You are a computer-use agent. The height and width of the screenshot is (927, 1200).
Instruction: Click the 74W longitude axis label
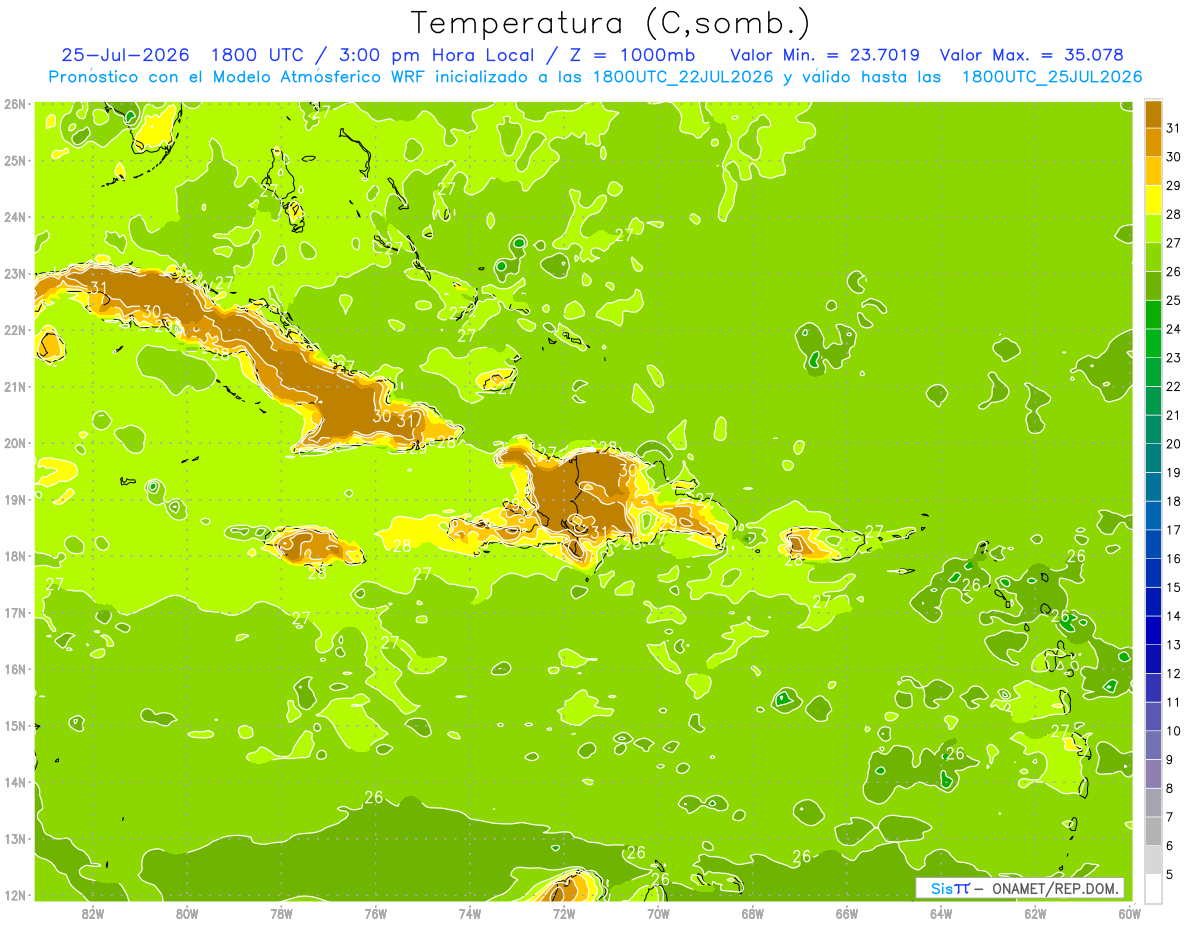pos(469,914)
